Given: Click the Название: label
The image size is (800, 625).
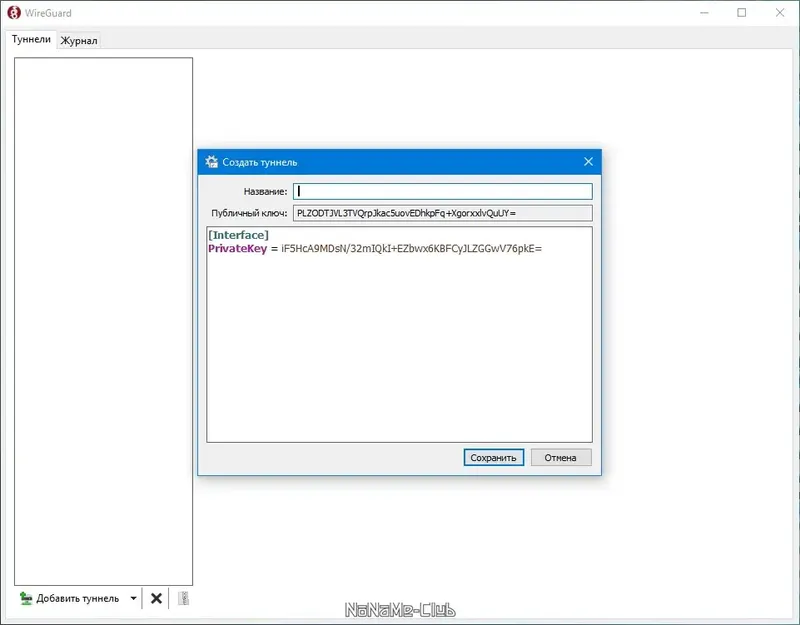Looking at the screenshot, I should [x=265, y=191].
